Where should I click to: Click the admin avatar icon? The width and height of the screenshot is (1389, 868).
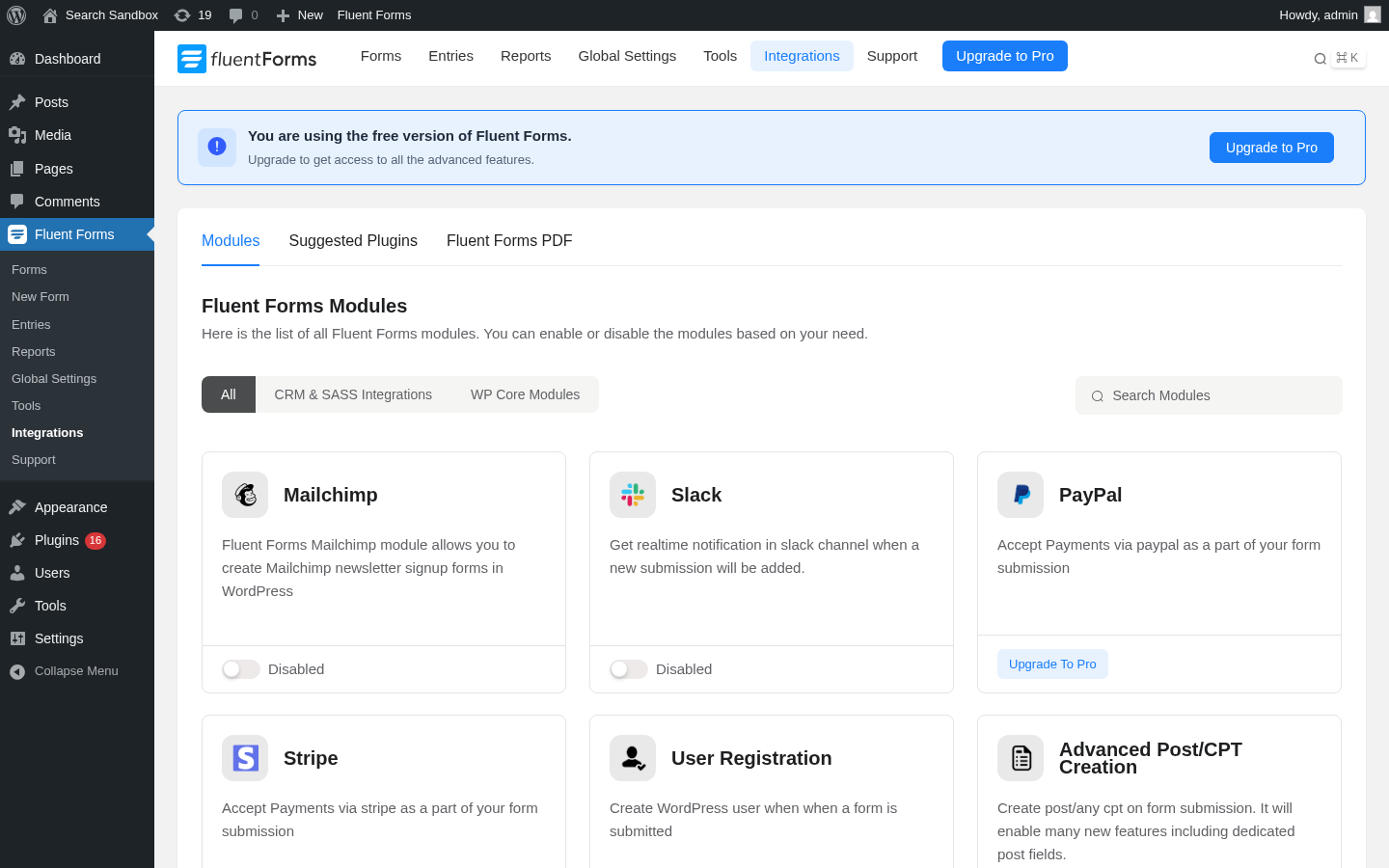1373,14
